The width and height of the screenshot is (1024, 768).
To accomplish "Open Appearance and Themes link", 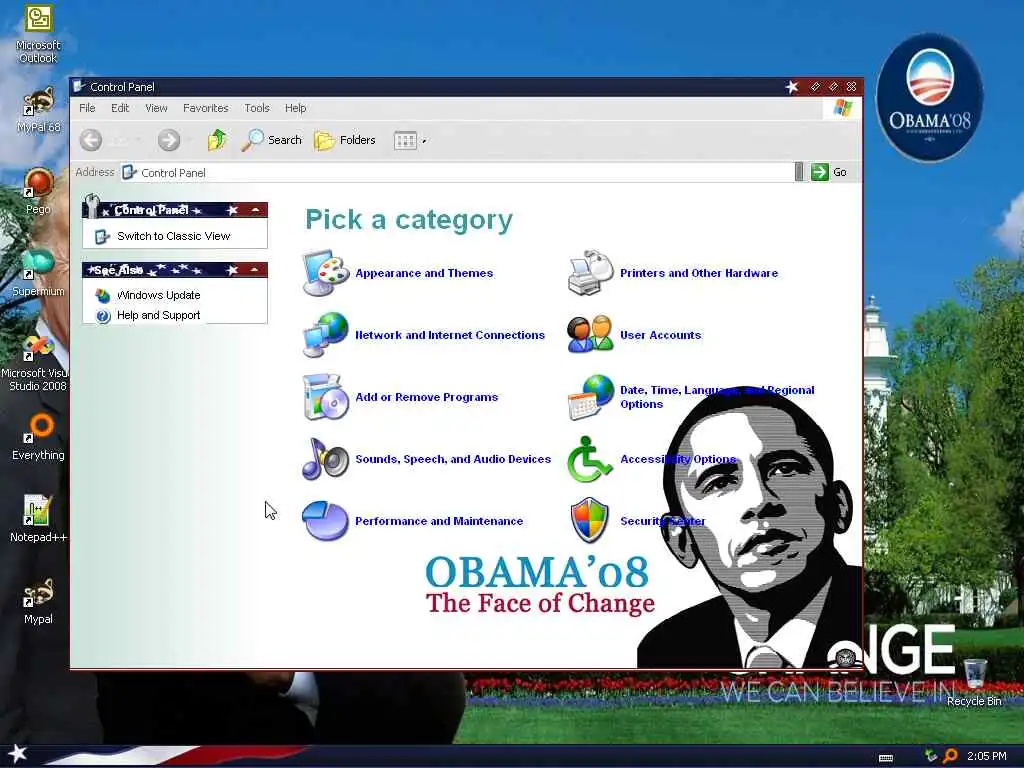I will click(424, 273).
